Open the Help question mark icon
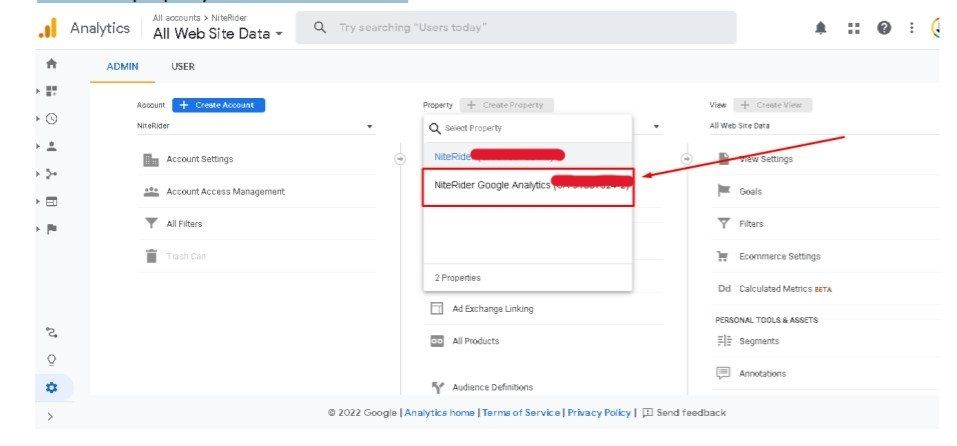Screen dimensions: 957x446 pos(884,28)
